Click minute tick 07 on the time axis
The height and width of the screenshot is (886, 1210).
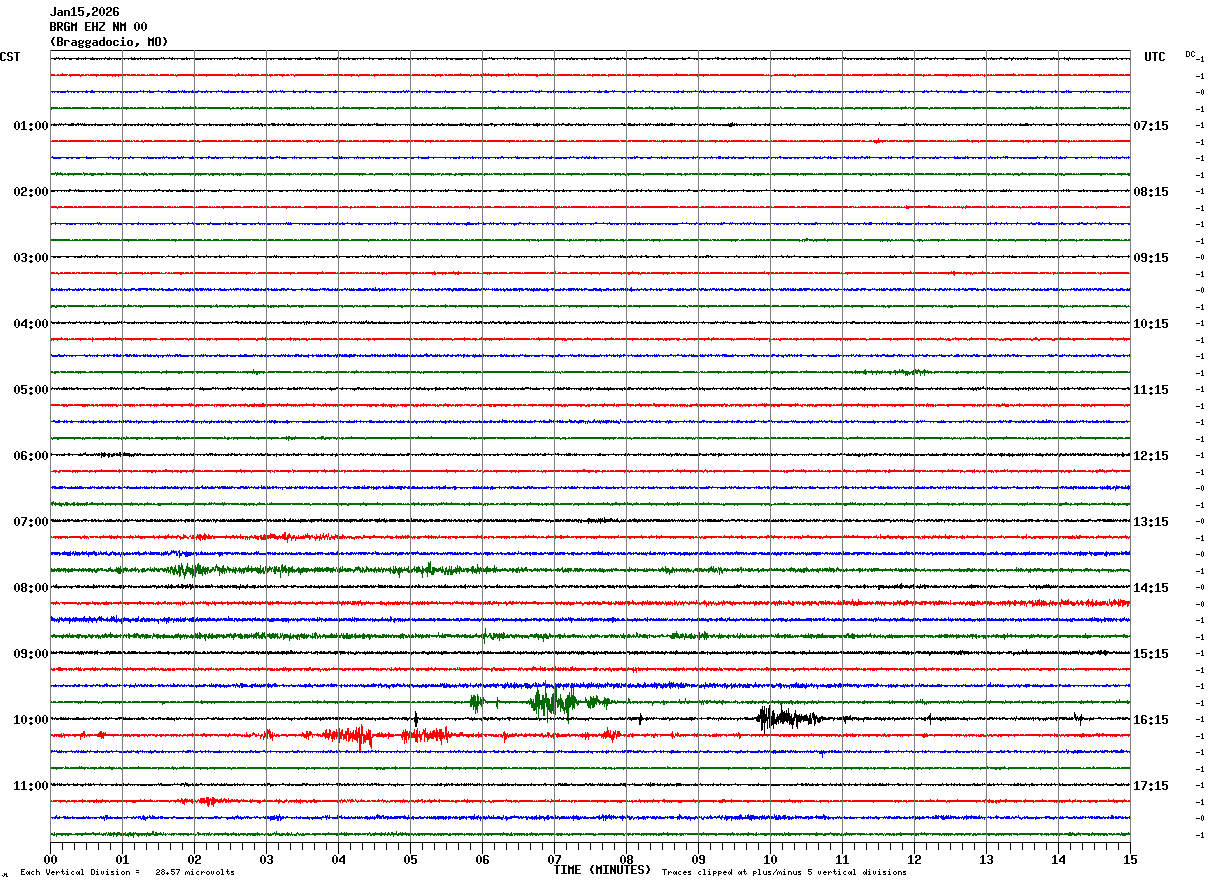click(x=555, y=859)
